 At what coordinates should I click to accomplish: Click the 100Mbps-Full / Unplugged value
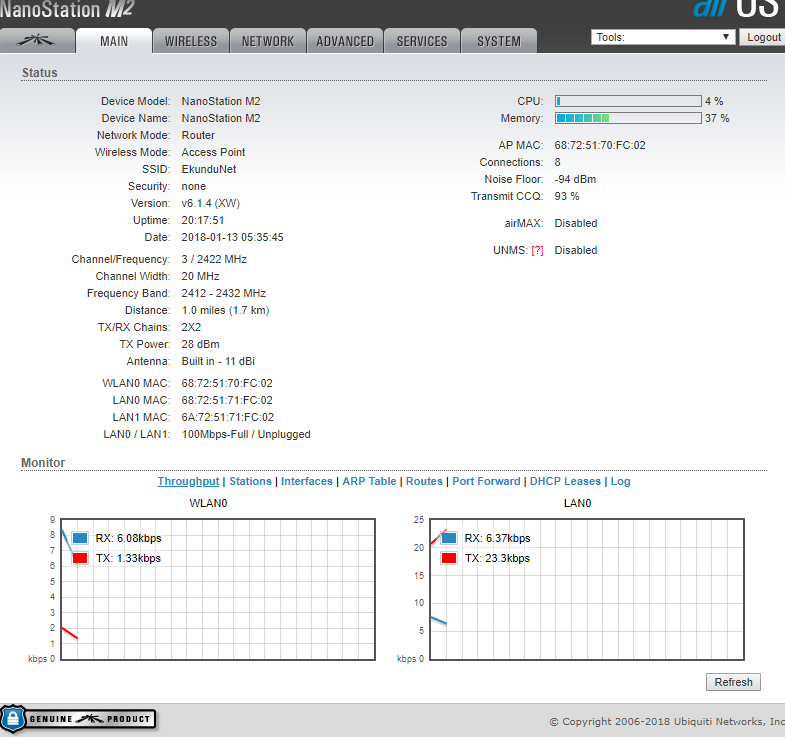coord(246,434)
